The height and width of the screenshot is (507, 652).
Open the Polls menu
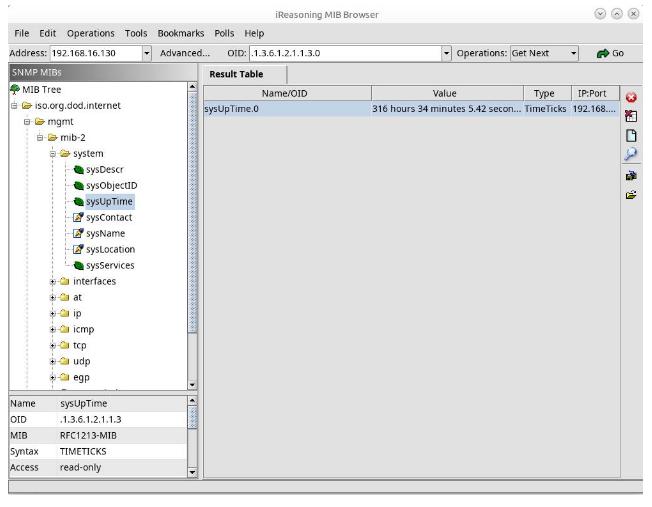pyautogui.click(x=224, y=33)
